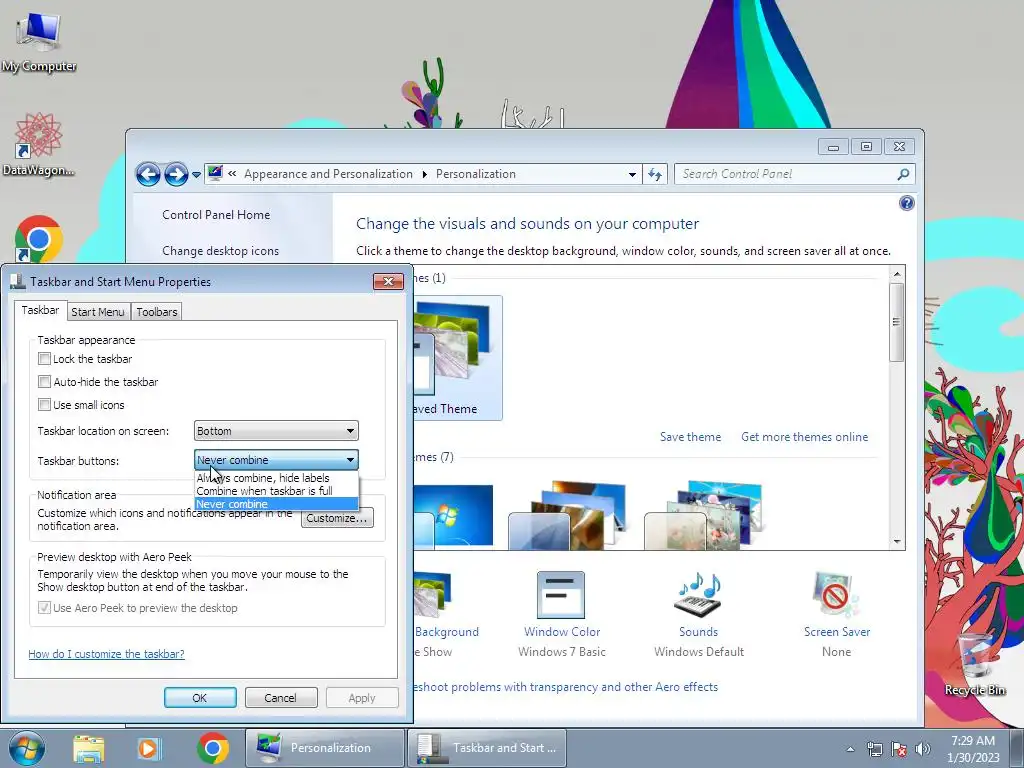The image size is (1024, 768).
Task: Check Lock the taskbar
Action: pos(44,359)
